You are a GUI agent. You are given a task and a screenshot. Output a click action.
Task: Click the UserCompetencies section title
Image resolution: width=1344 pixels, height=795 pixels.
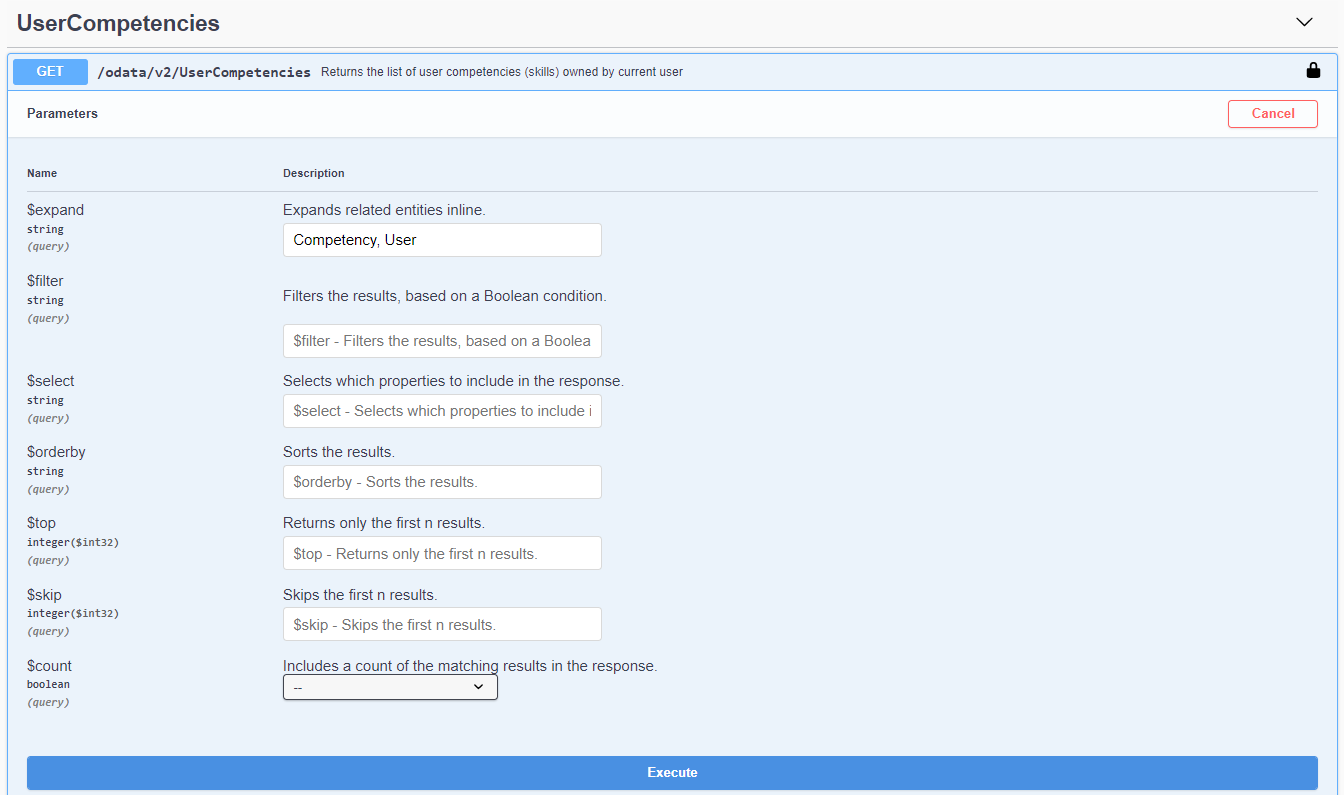click(118, 23)
